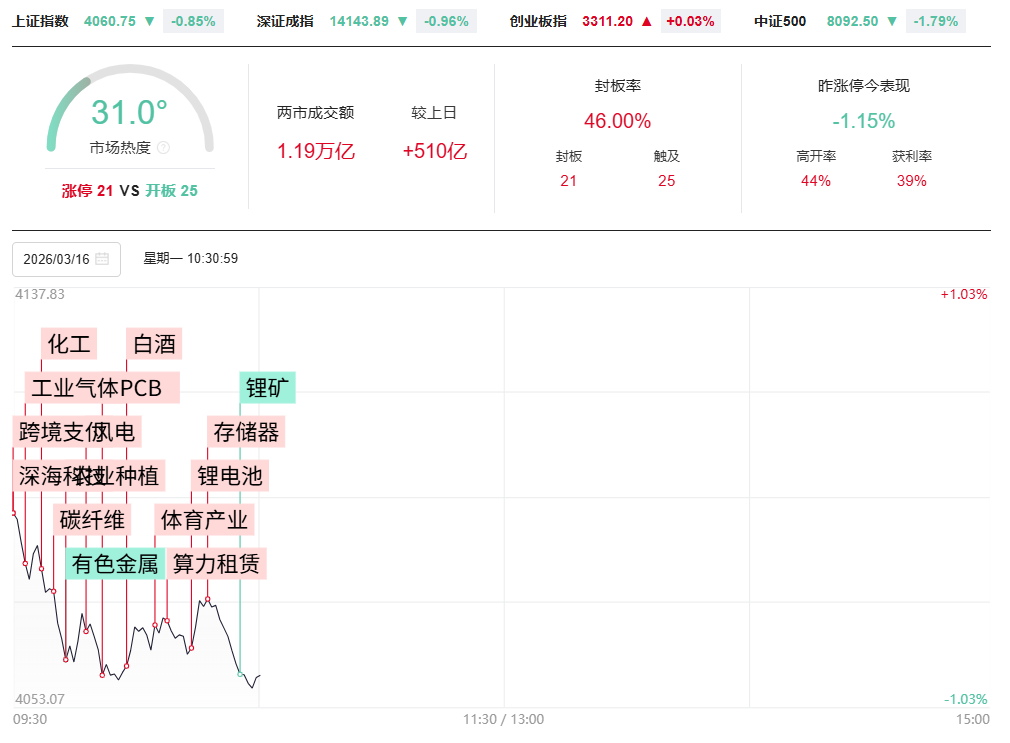Image resolution: width=1010 pixels, height=743 pixels.
Task: Select the 体育产业 sector tag
Action: tap(204, 520)
